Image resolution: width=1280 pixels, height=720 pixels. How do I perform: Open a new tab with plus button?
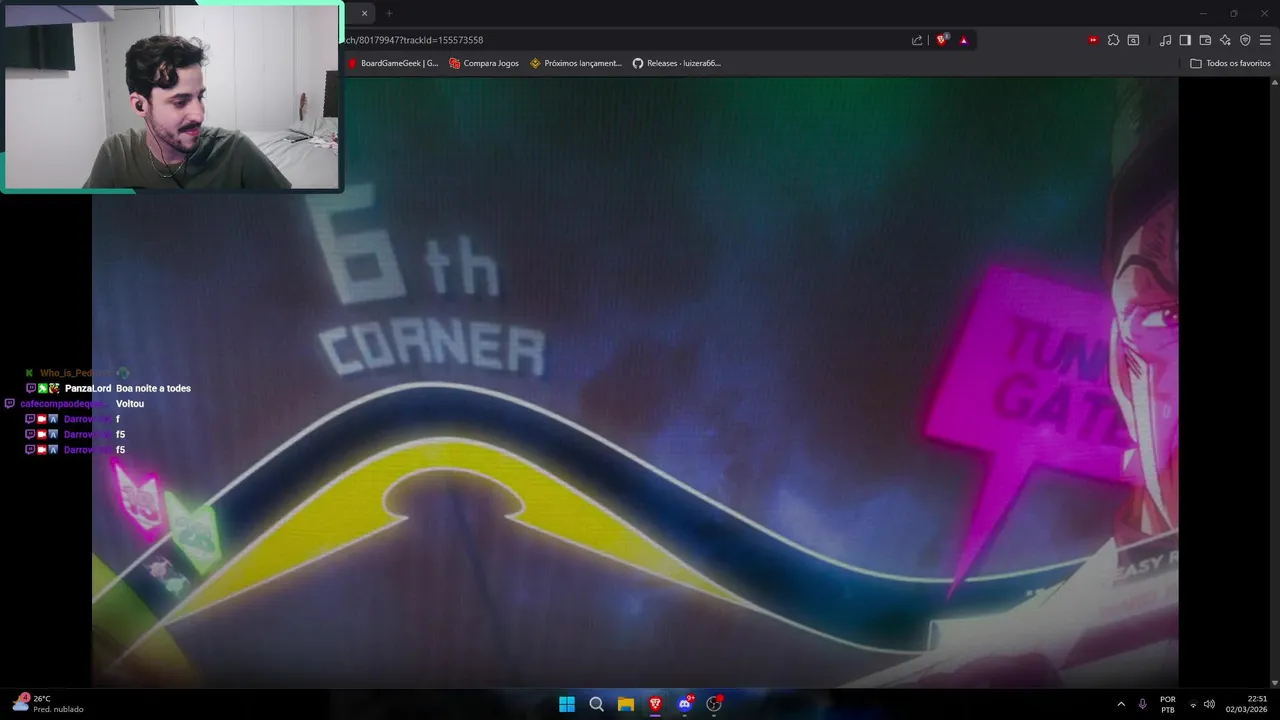389,13
